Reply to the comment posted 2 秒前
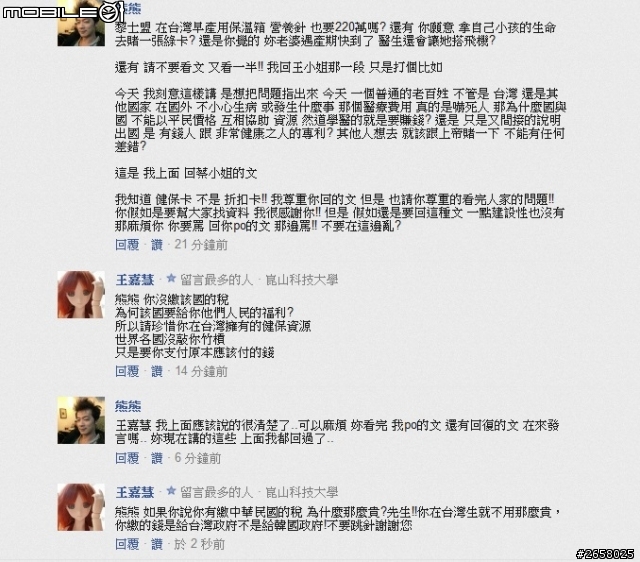Screen dimensions: 640x562 click(127, 544)
